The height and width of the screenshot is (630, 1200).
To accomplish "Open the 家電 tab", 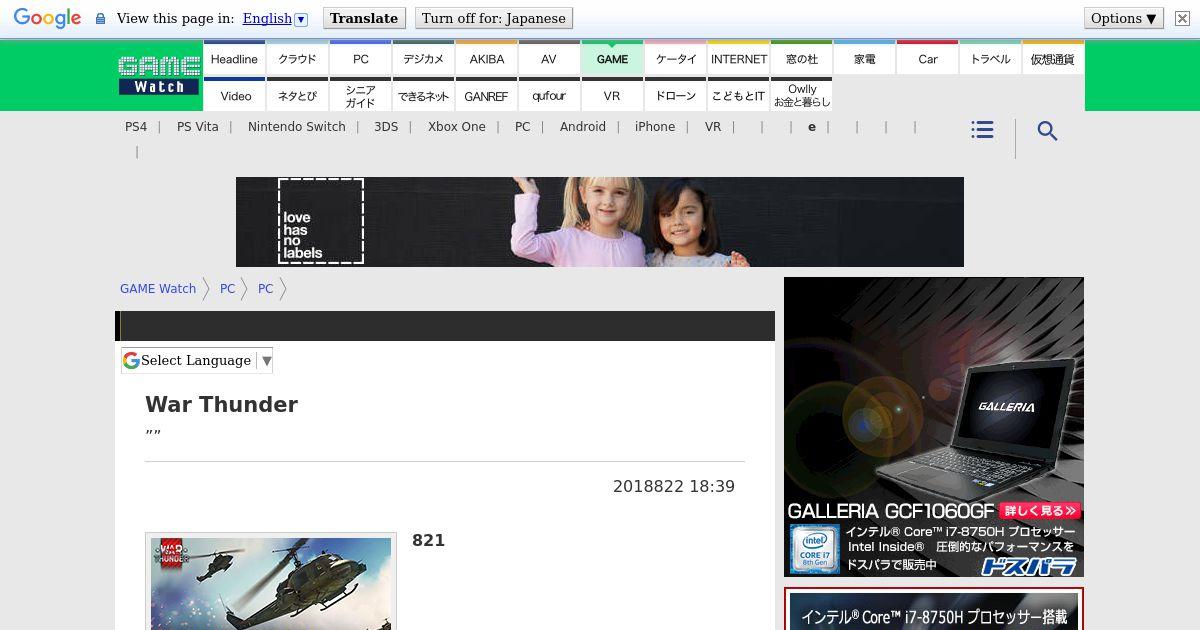I will tap(864, 59).
